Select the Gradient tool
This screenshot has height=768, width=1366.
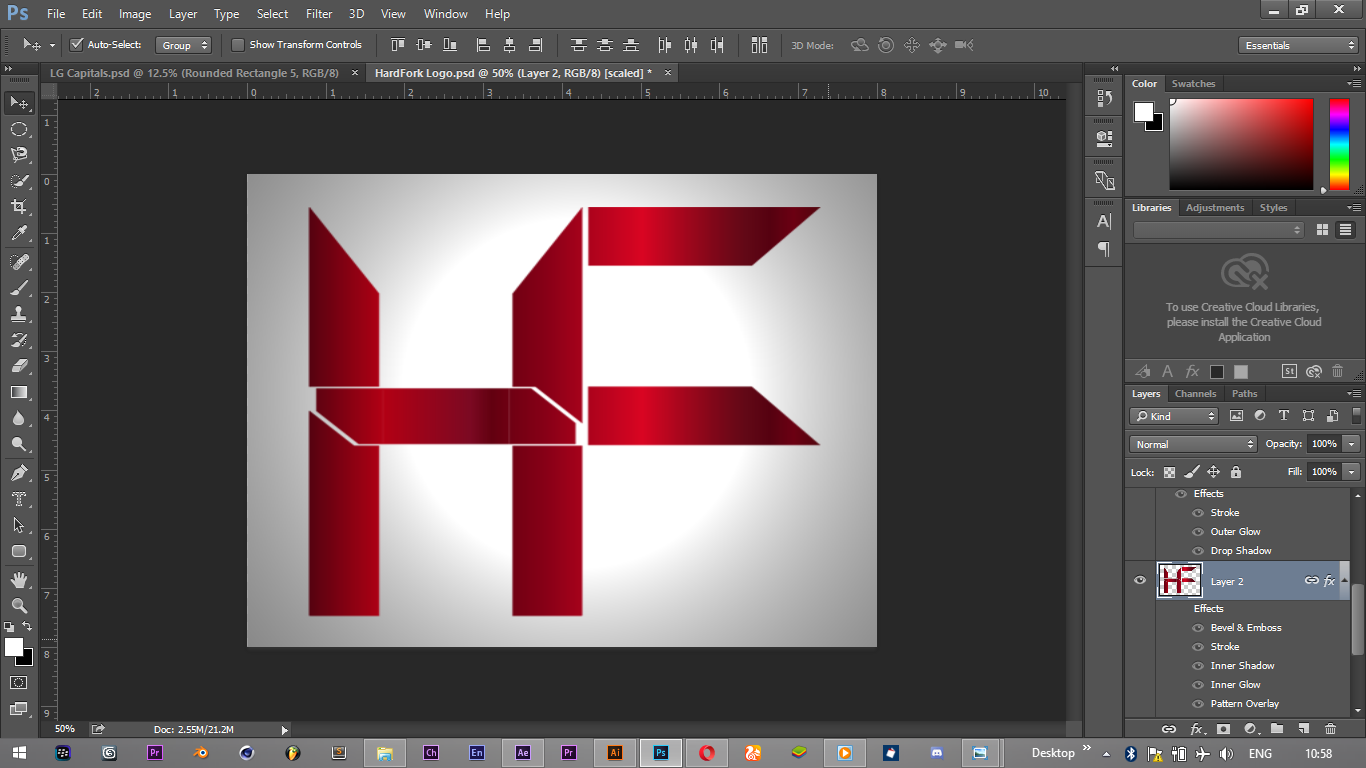tap(19, 392)
